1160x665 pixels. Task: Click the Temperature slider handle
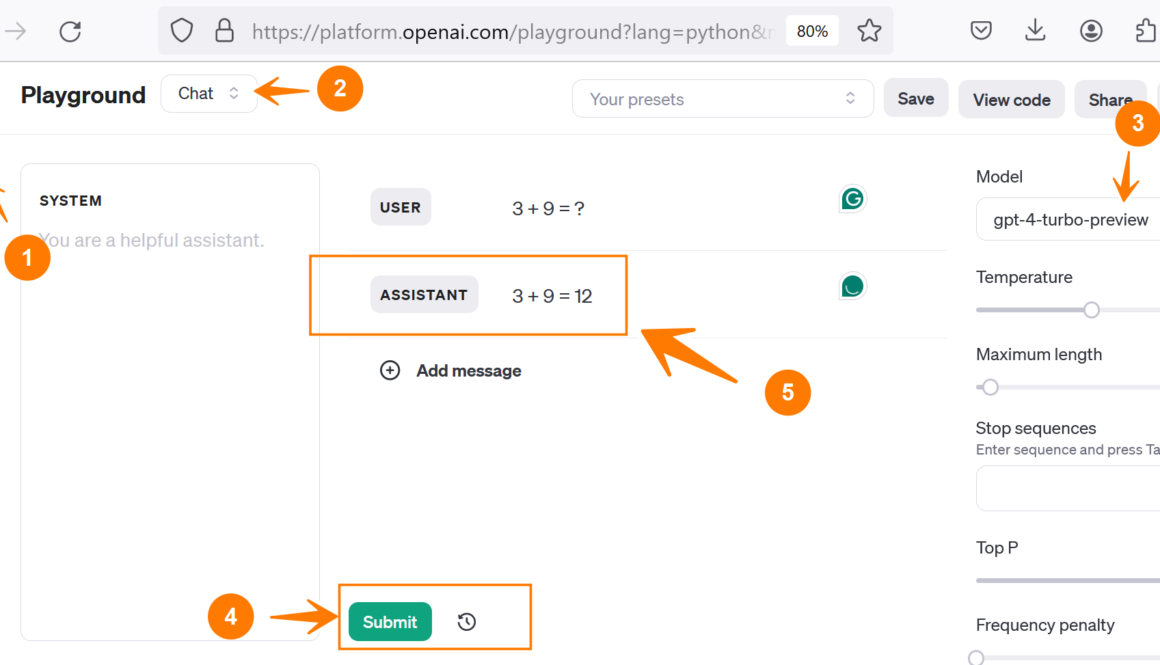pyautogui.click(x=1092, y=310)
